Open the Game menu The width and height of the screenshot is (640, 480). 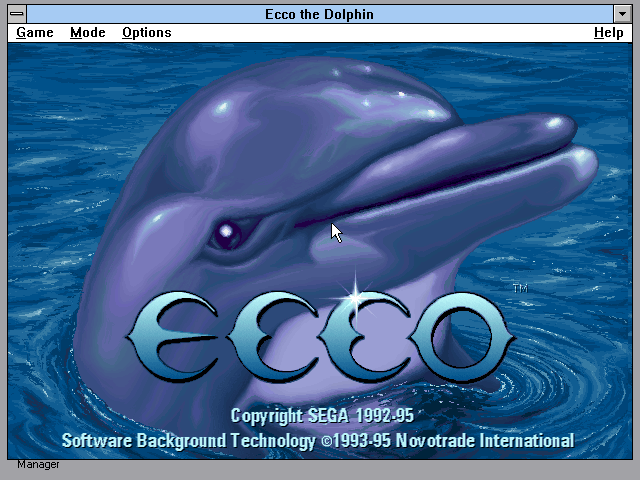click(x=35, y=33)
